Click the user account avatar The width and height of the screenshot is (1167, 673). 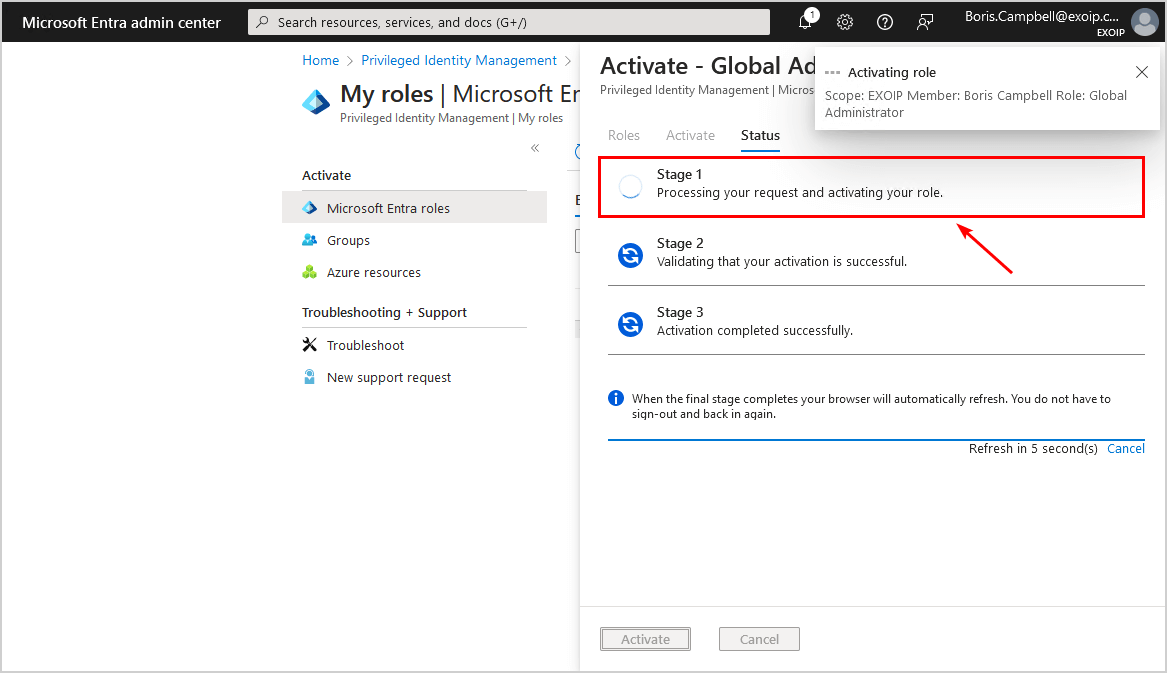(1144, 22)
